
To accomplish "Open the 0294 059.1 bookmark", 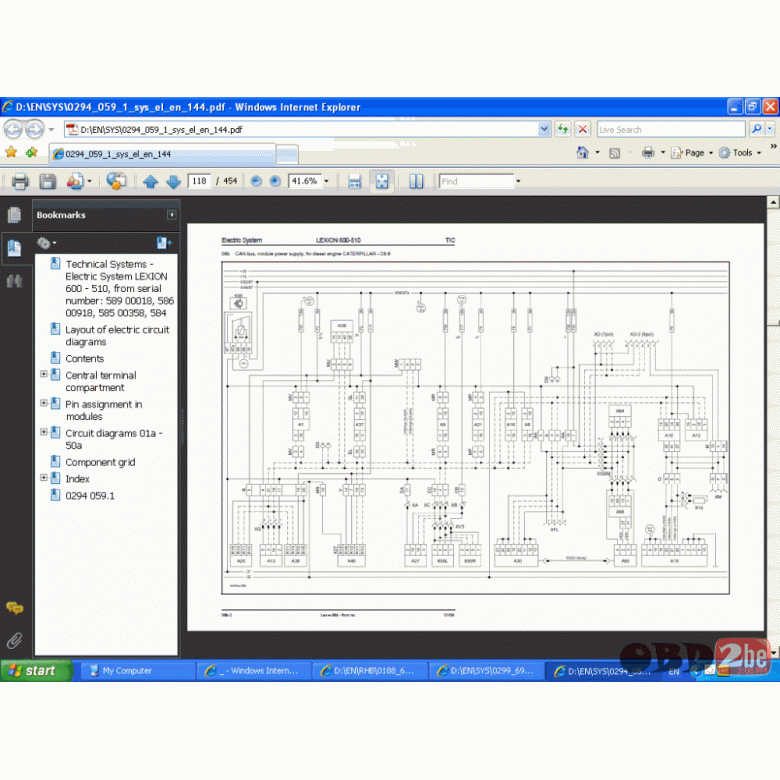I will (90, 496).
